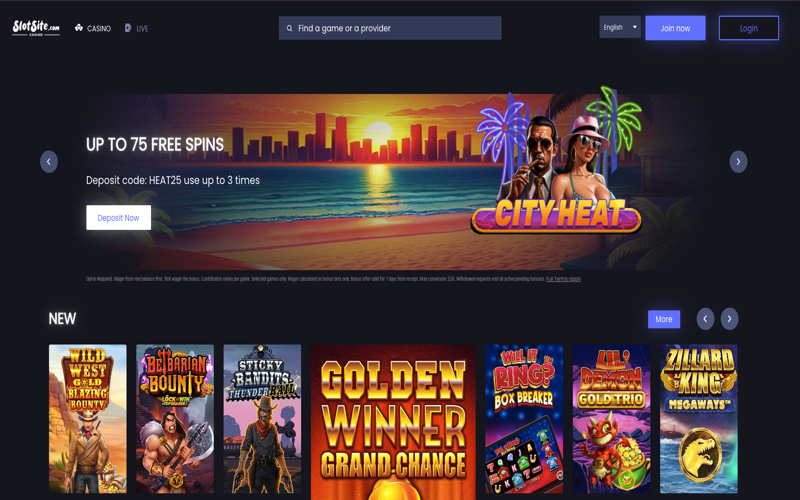Advance to next banner slide arrow
This screenshot has height=500, width=800.
click(x=738, y=162)
